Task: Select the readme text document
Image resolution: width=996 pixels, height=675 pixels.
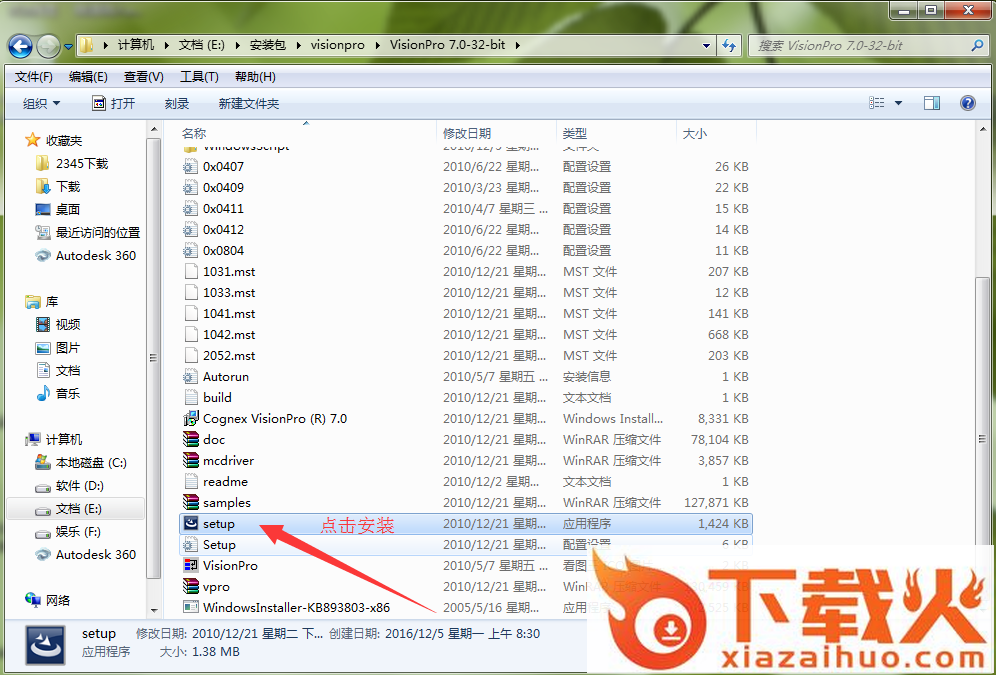Action: (466, 481)
